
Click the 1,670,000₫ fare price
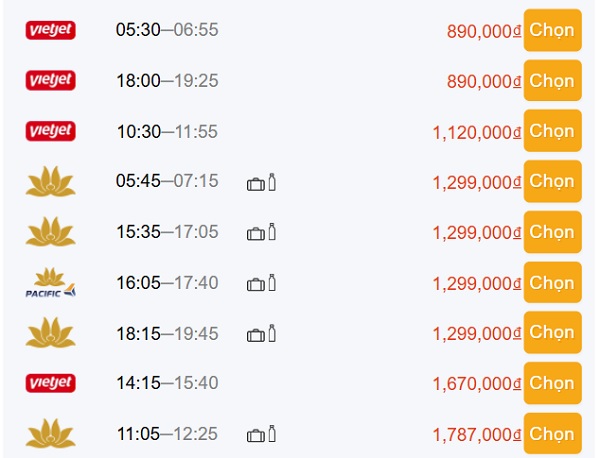tap(477, 384)
